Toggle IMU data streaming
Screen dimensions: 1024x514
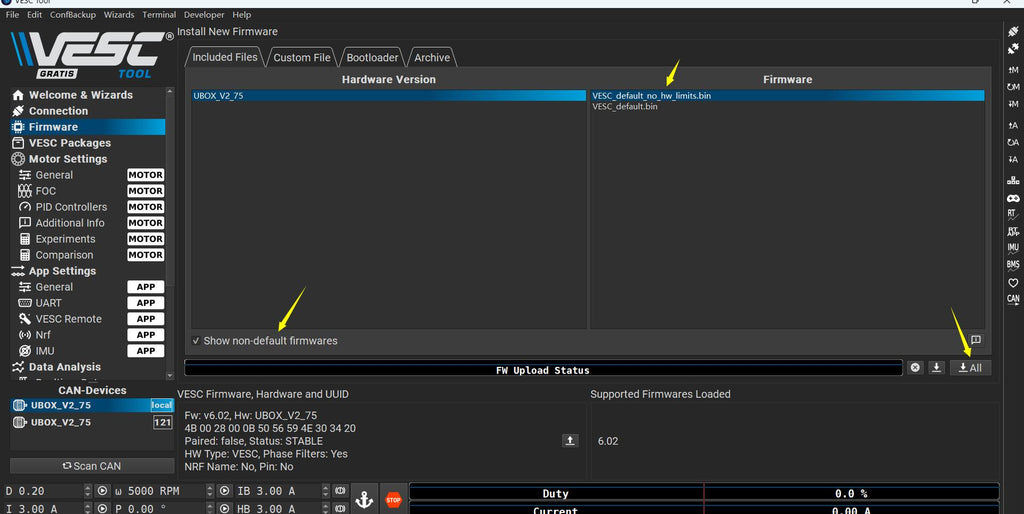tap(1013, 247)
